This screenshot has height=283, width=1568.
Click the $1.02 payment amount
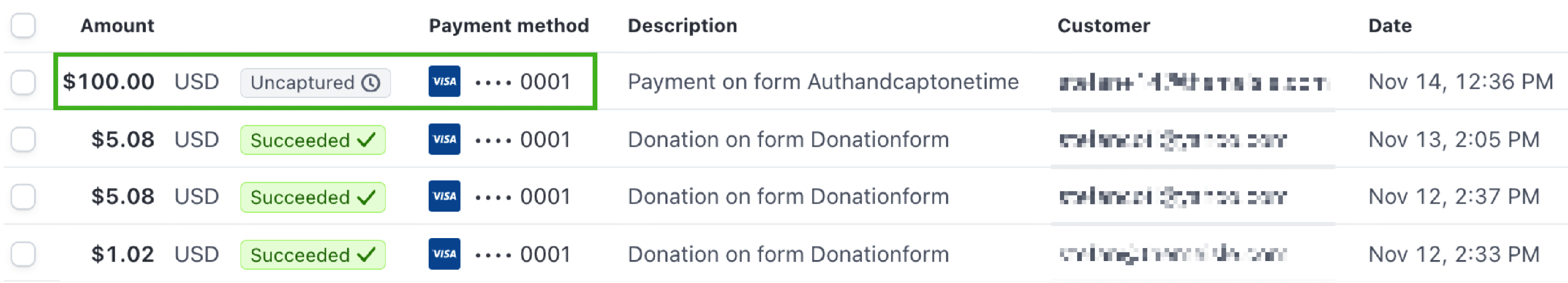pyautogui.click(x=123, y=254)
